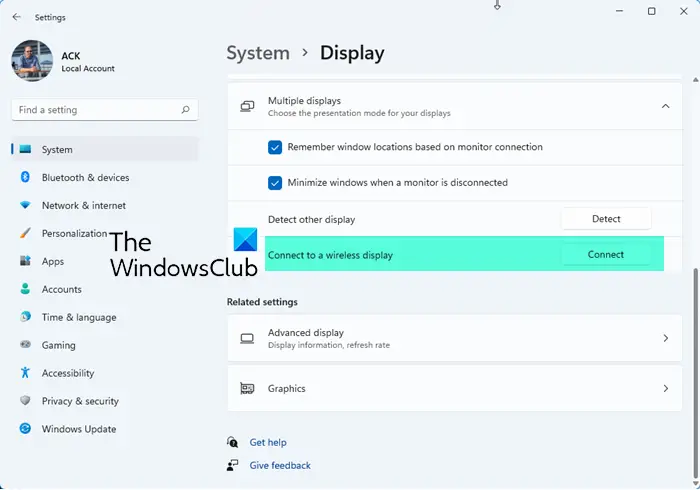Screen dimensions: 700x490
Task: Focus the Find a setting search box
Action: coord(104,110)
